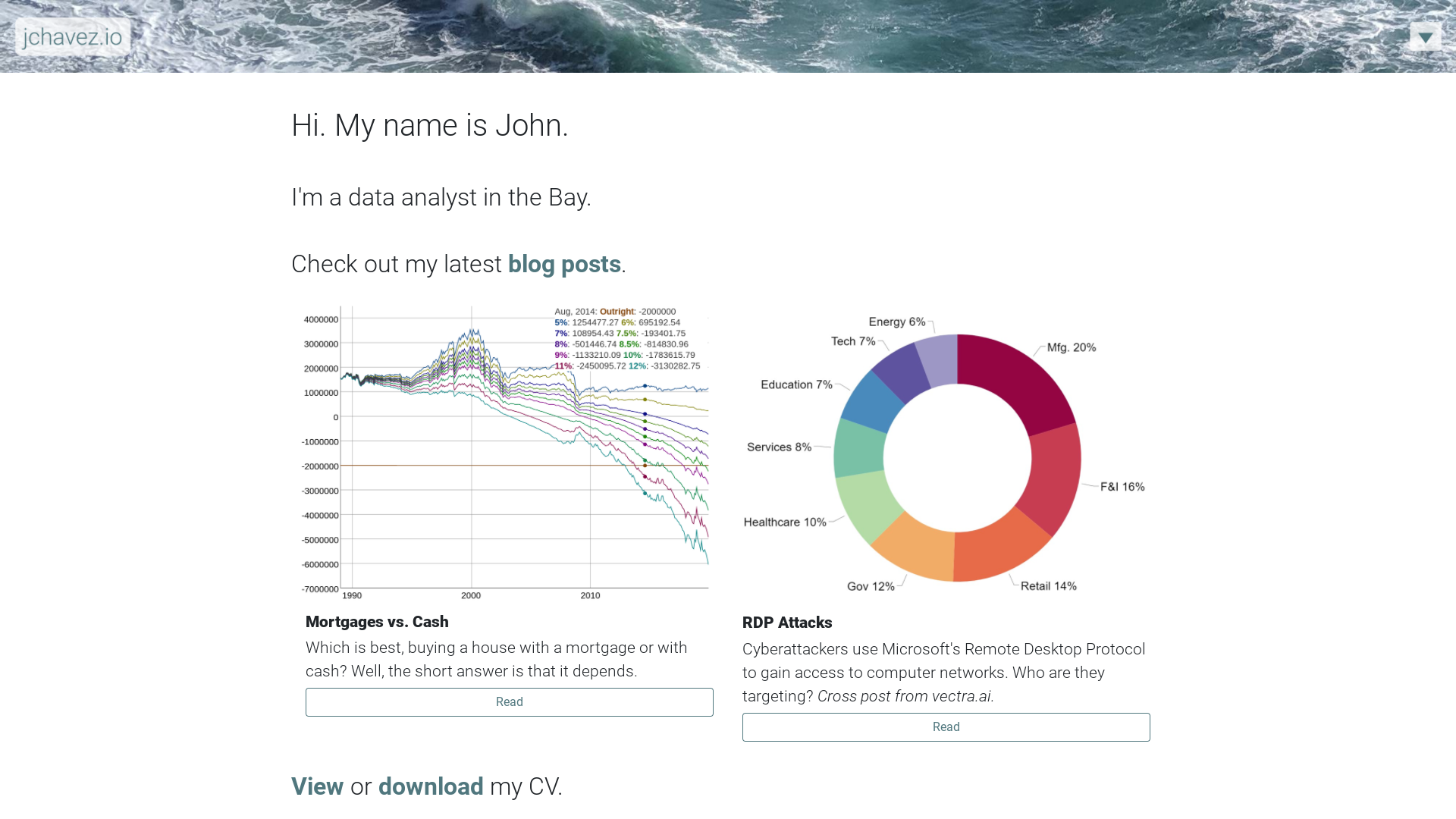Expand the top-right dropdown arrow menu

click(1425, 37)
